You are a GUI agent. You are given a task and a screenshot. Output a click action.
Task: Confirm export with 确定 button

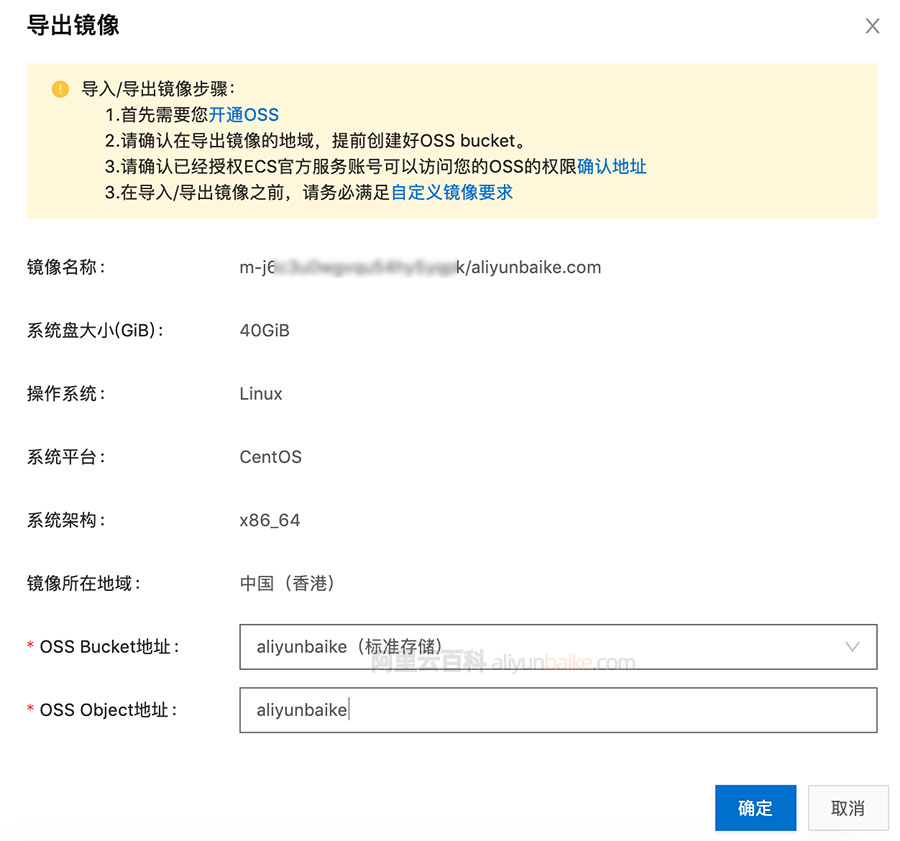pos(755,808)
